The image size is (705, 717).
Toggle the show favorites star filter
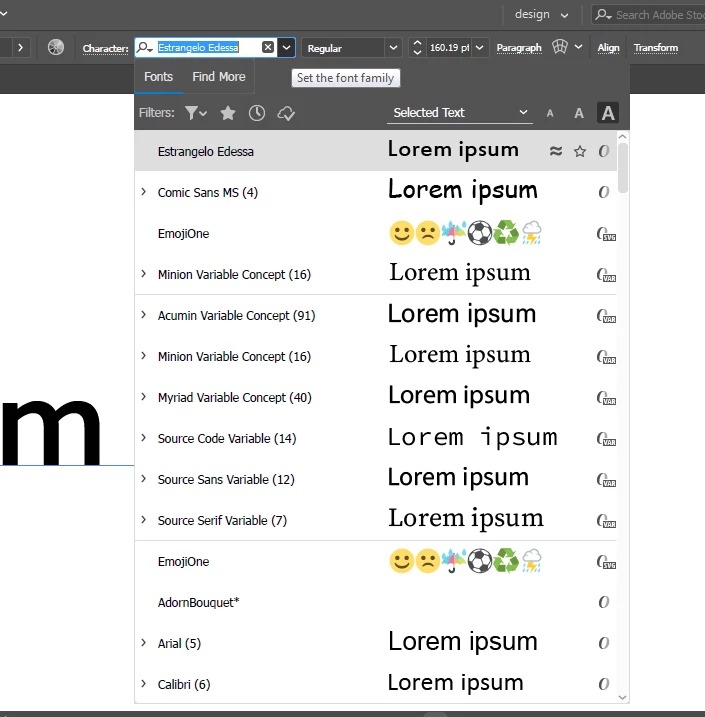pos(228,112)
